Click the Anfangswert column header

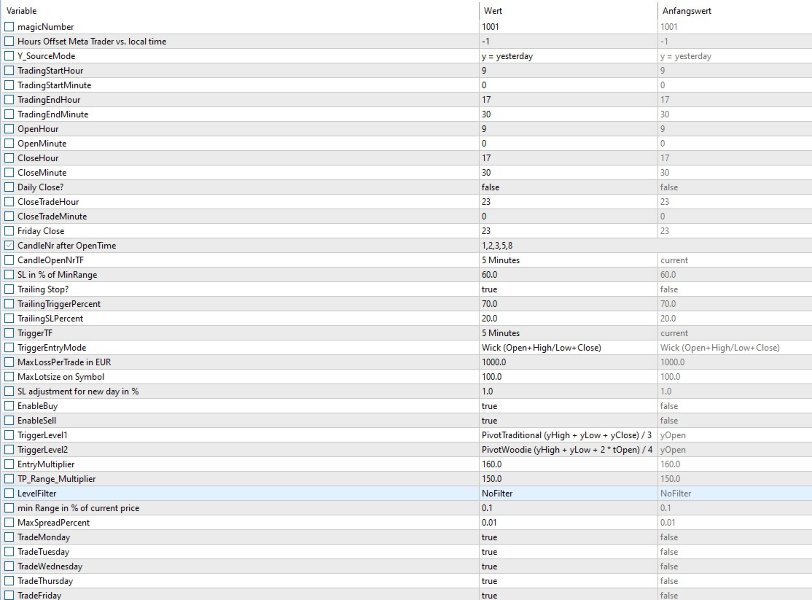pos(684,10)
